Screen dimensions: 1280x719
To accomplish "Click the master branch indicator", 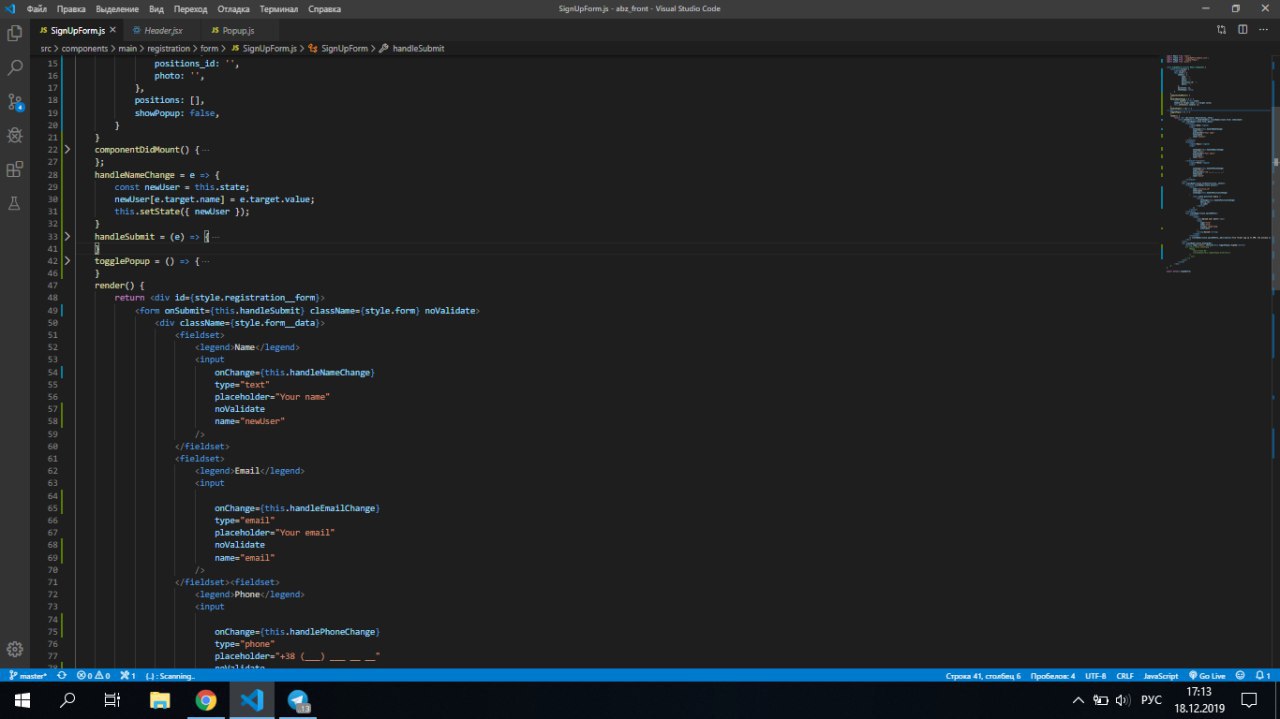I will [x=29, y=676].
